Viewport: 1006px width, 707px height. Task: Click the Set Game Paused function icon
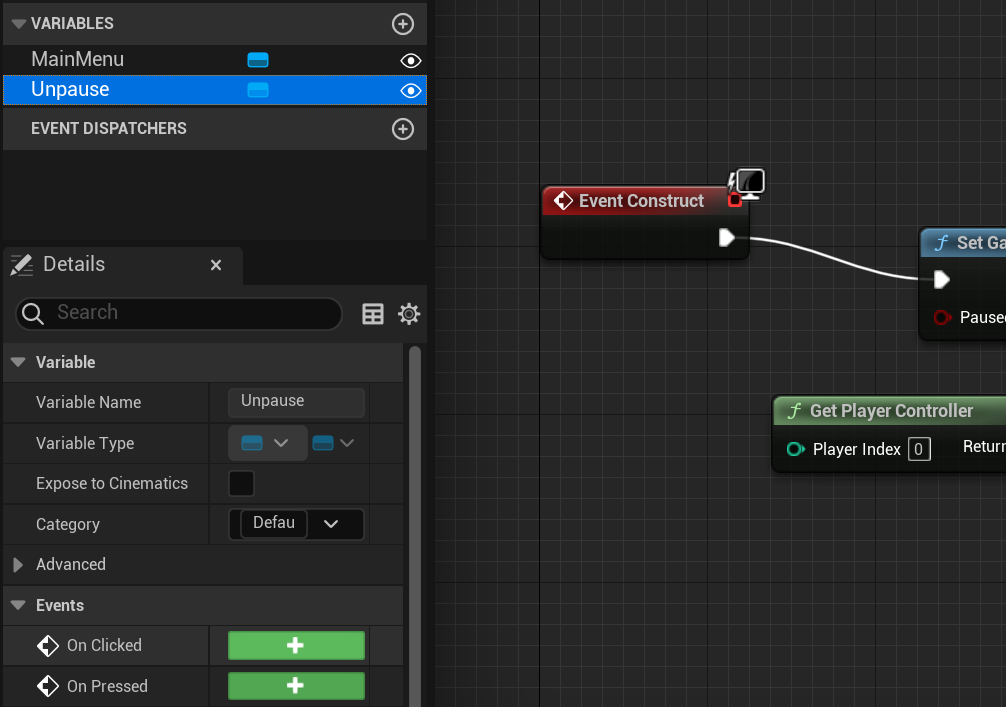tap(941, 243)
